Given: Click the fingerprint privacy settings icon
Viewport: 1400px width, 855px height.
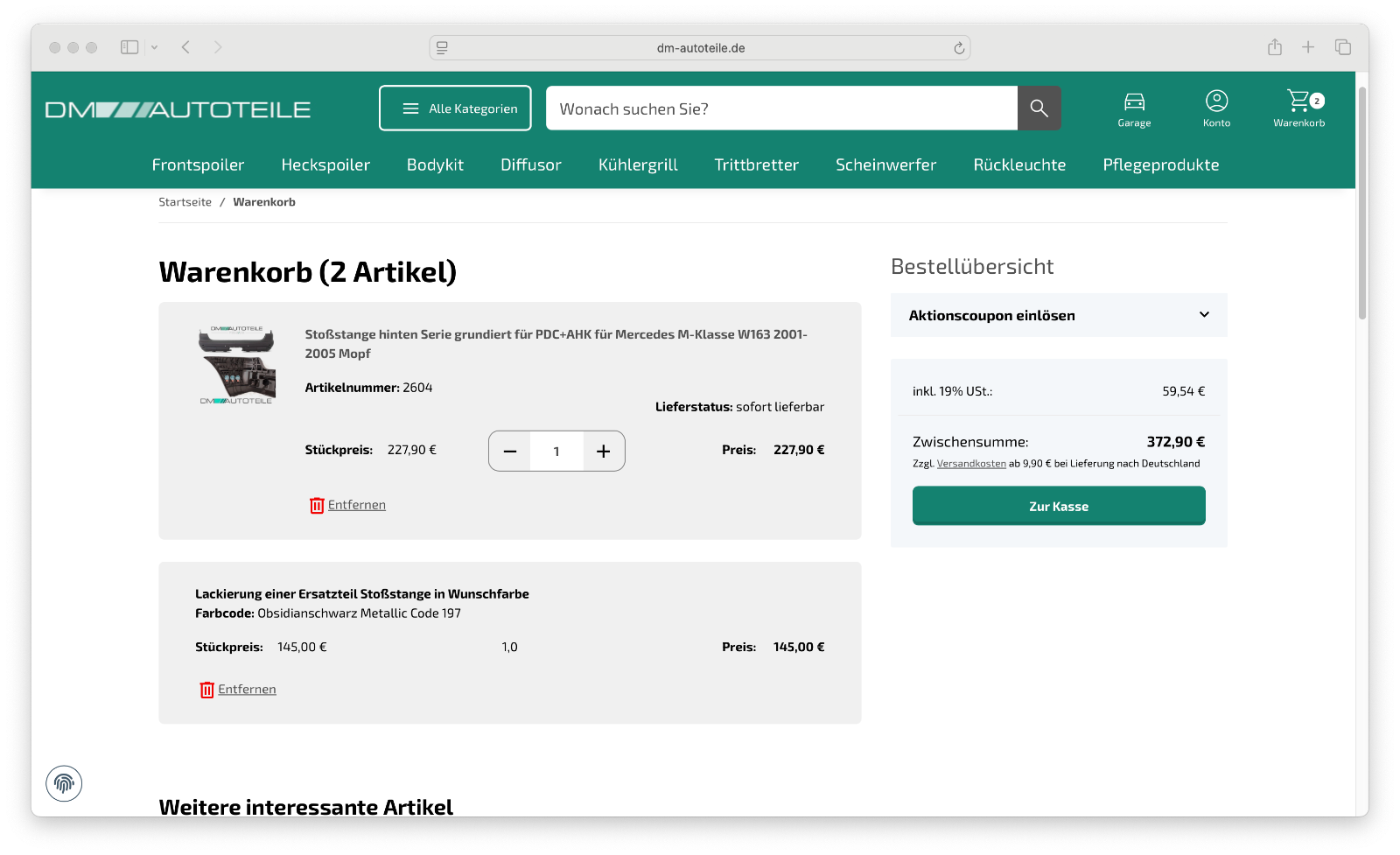Looking at the screenshot, I should click(x=64, y=783).
